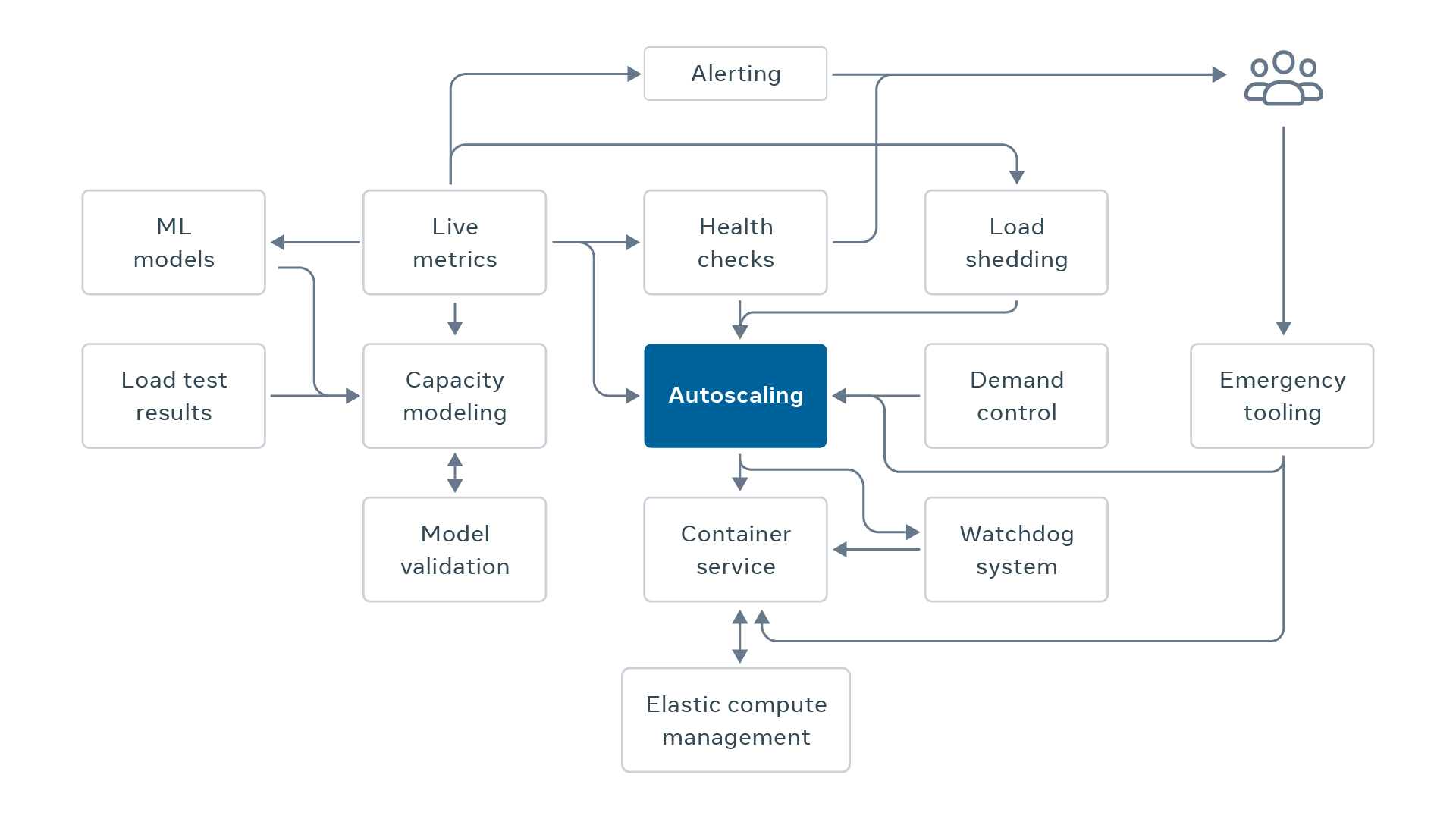1456x819 pixels.
Task: Click the Autoscaling node
Action: (723, 399)
